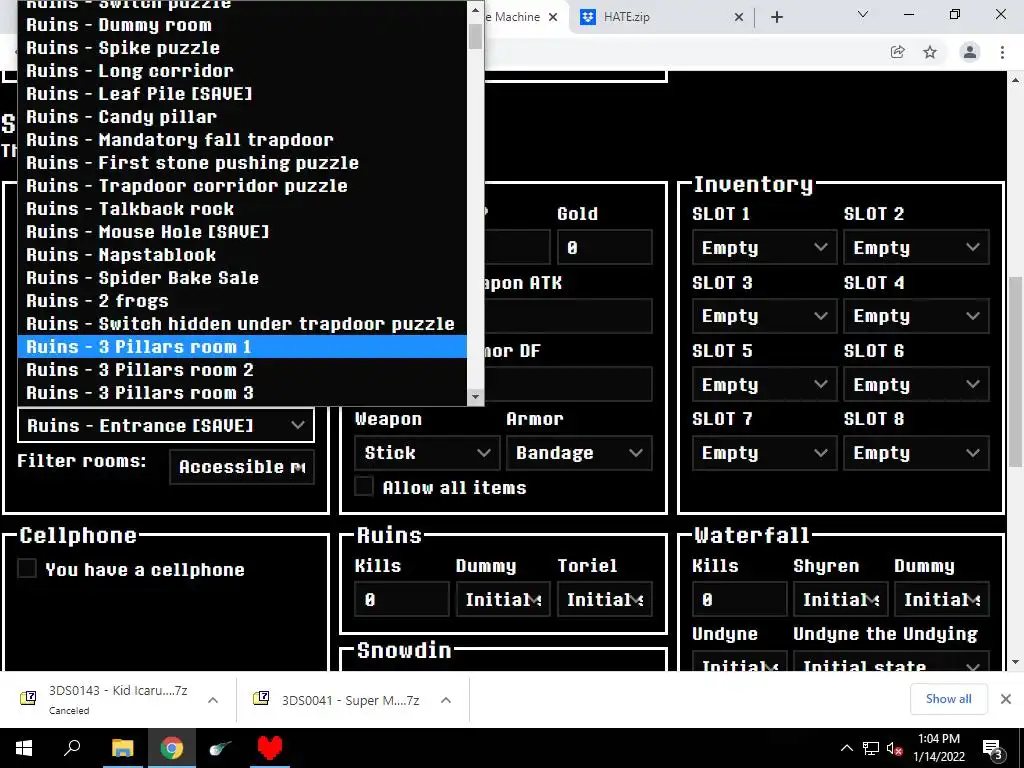The image size is (1024, 768).
Task: Open SLOT 4 inventory dropdown
Action: point(916,316)
